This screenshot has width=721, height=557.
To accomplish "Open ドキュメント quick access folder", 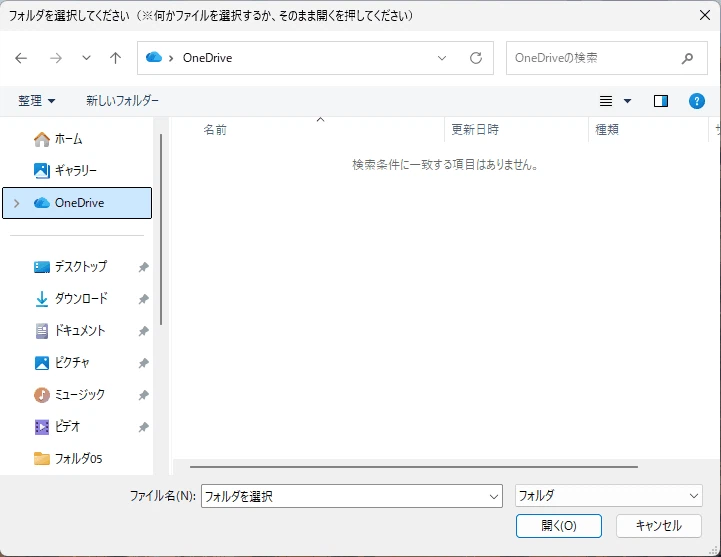I will point(70,331).
